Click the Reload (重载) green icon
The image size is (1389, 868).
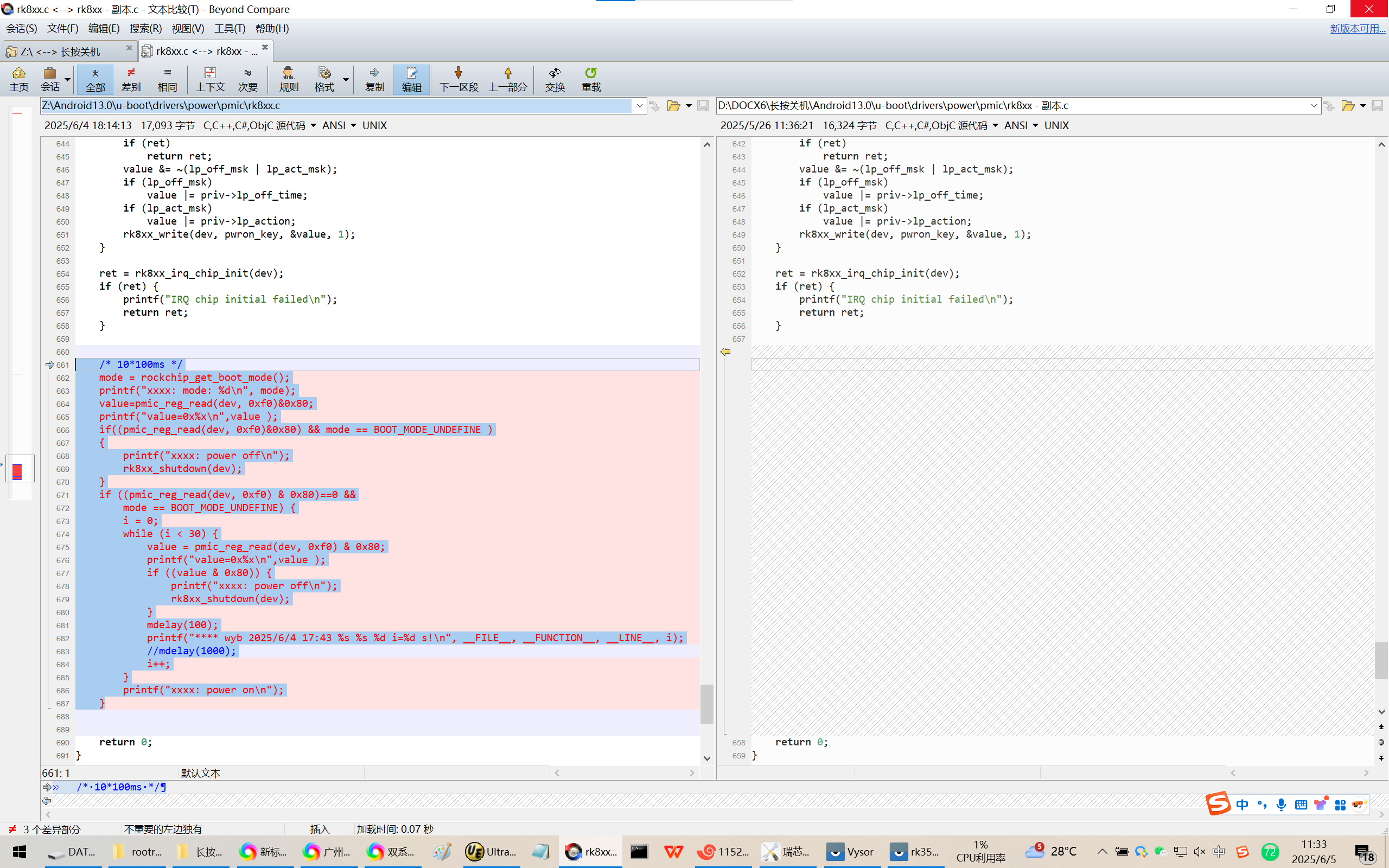tap(591, 79)
